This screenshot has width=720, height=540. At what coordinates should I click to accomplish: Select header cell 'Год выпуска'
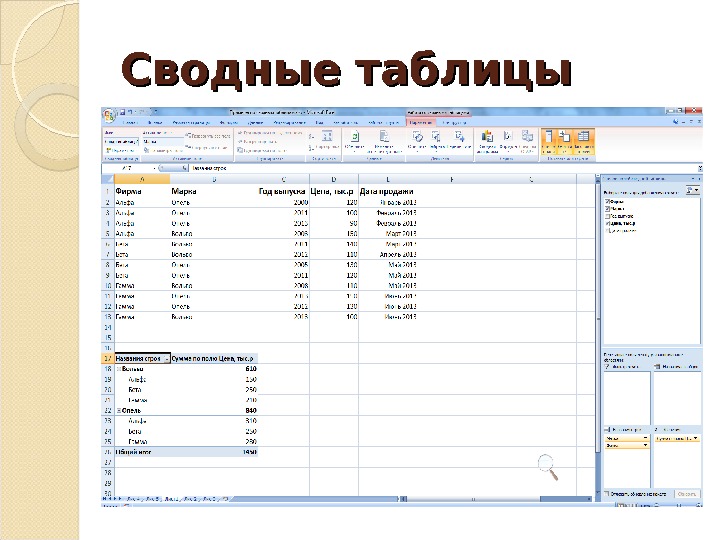tap(282, 191)
